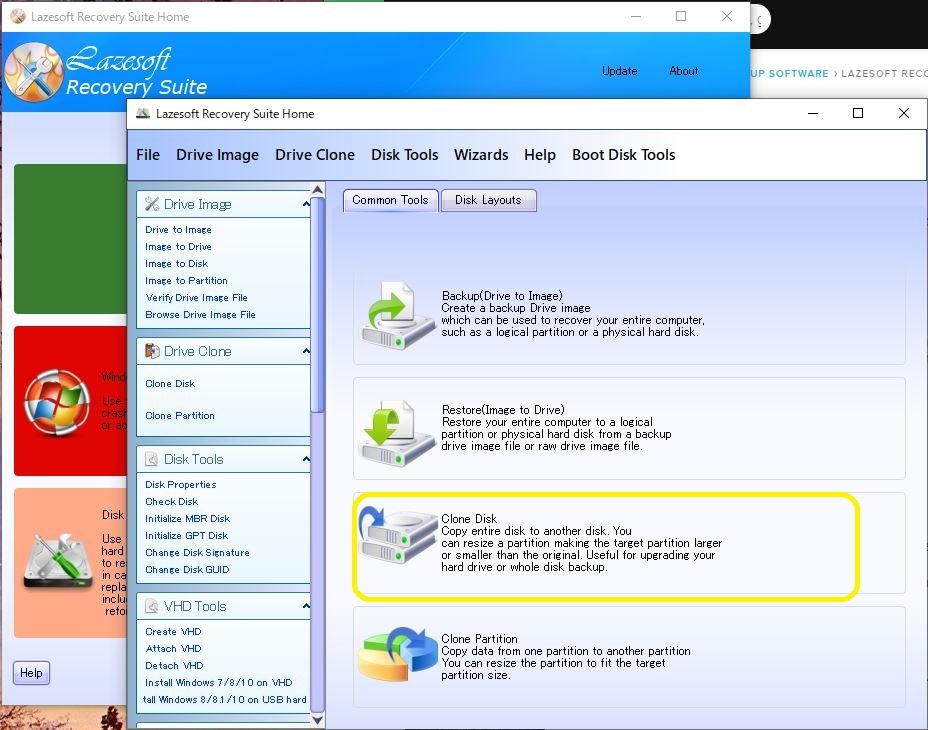Maximize the front Lazesoft window
The width and height of the screenshot is (928, 730).
(858, 113)
